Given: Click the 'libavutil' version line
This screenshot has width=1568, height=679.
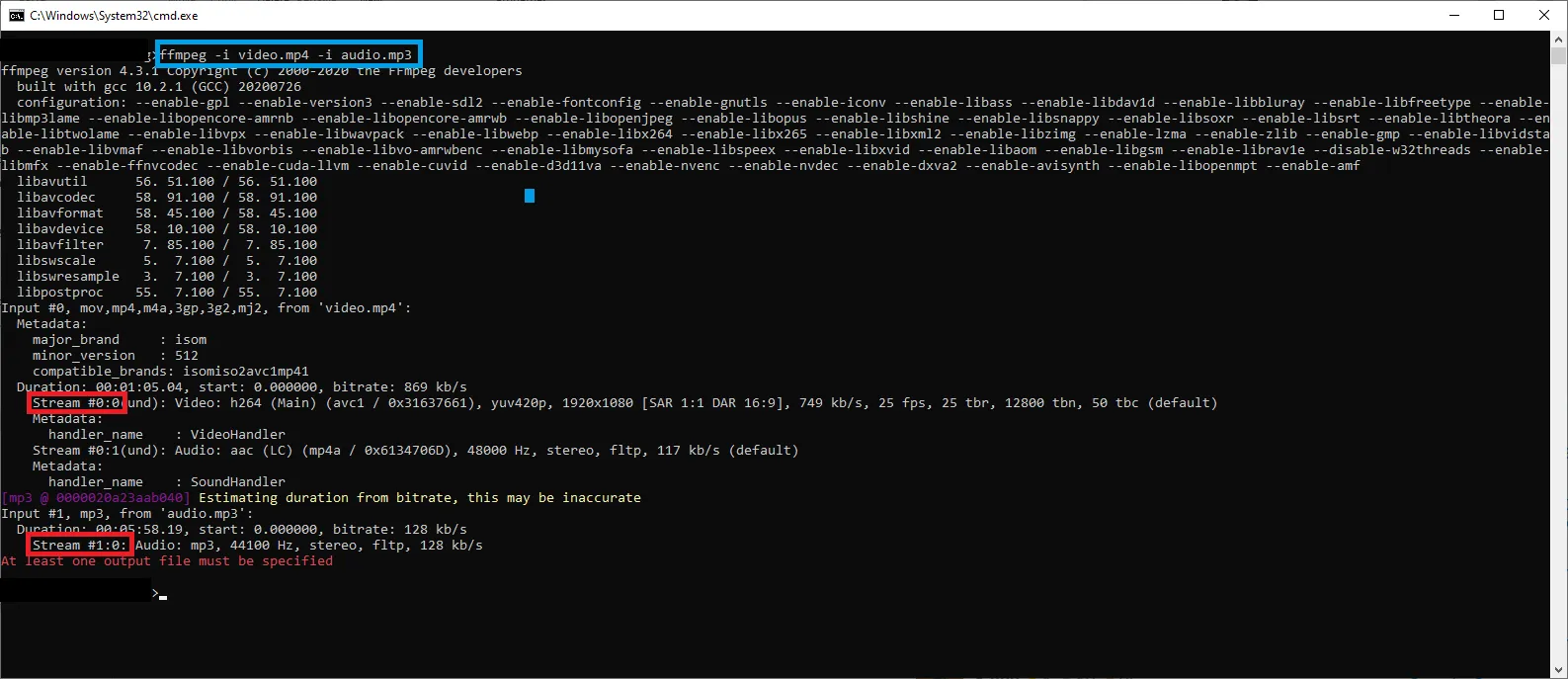Looking at the screenshot, I should (167, 181).
